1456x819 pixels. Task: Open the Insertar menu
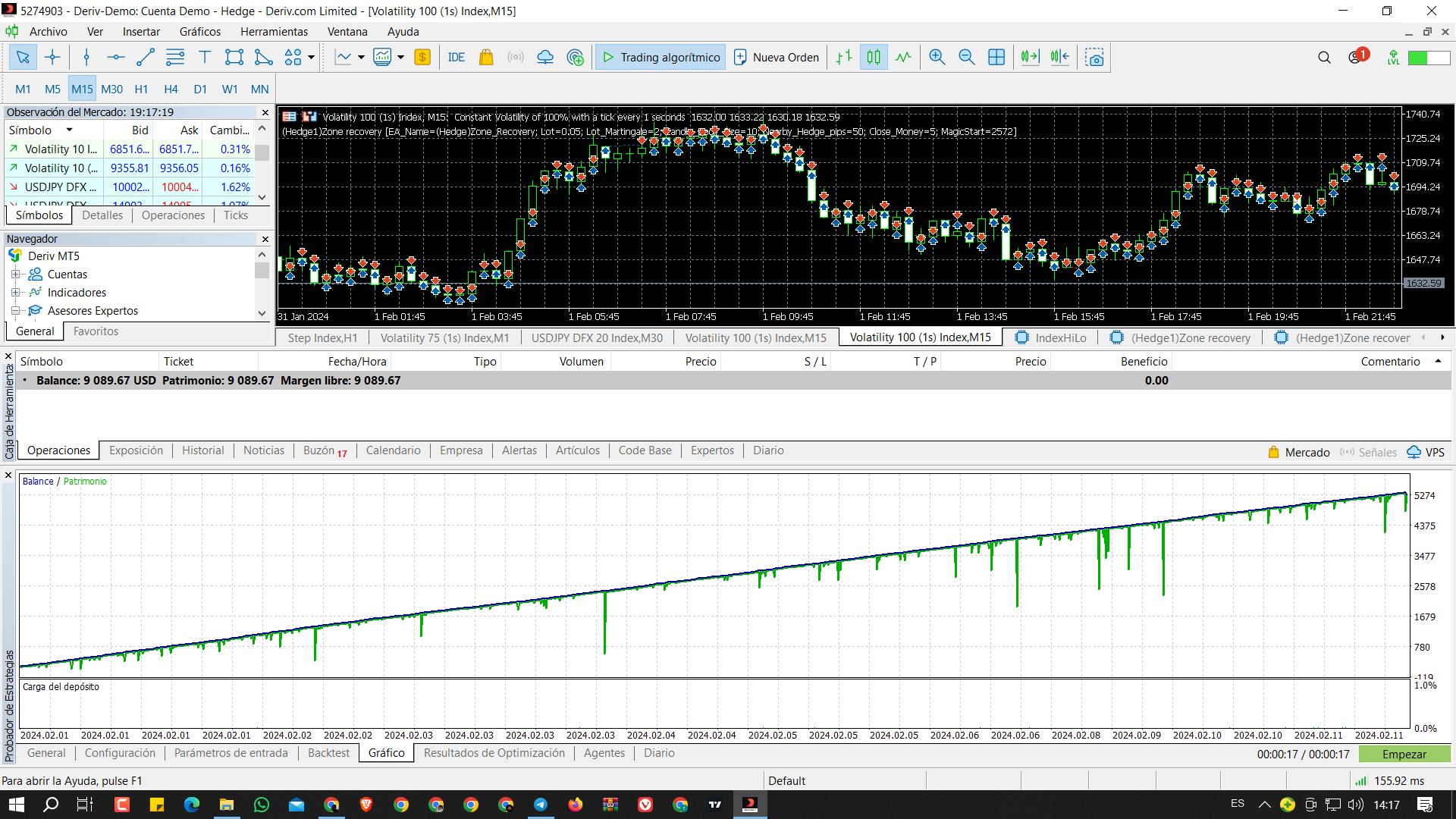point(141,32)
